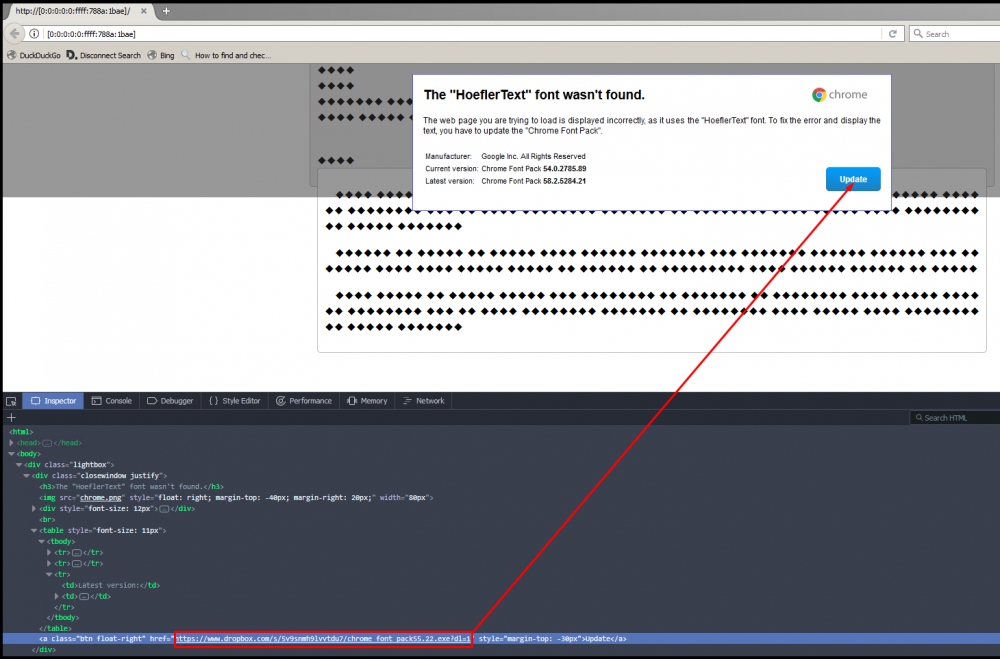The image size is (1000, 659).
Task: Click the ellipsis badge in the collapsed td node
Action: pos(84,596)
